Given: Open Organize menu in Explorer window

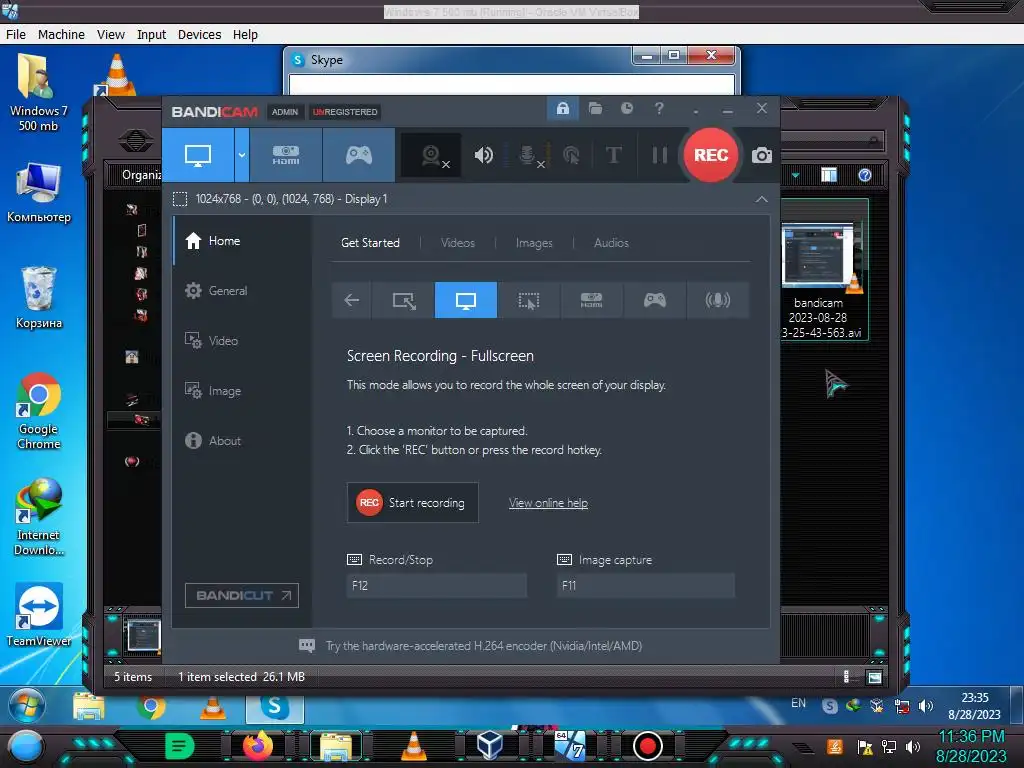Looking at the screenshot, I should (141, 175).
